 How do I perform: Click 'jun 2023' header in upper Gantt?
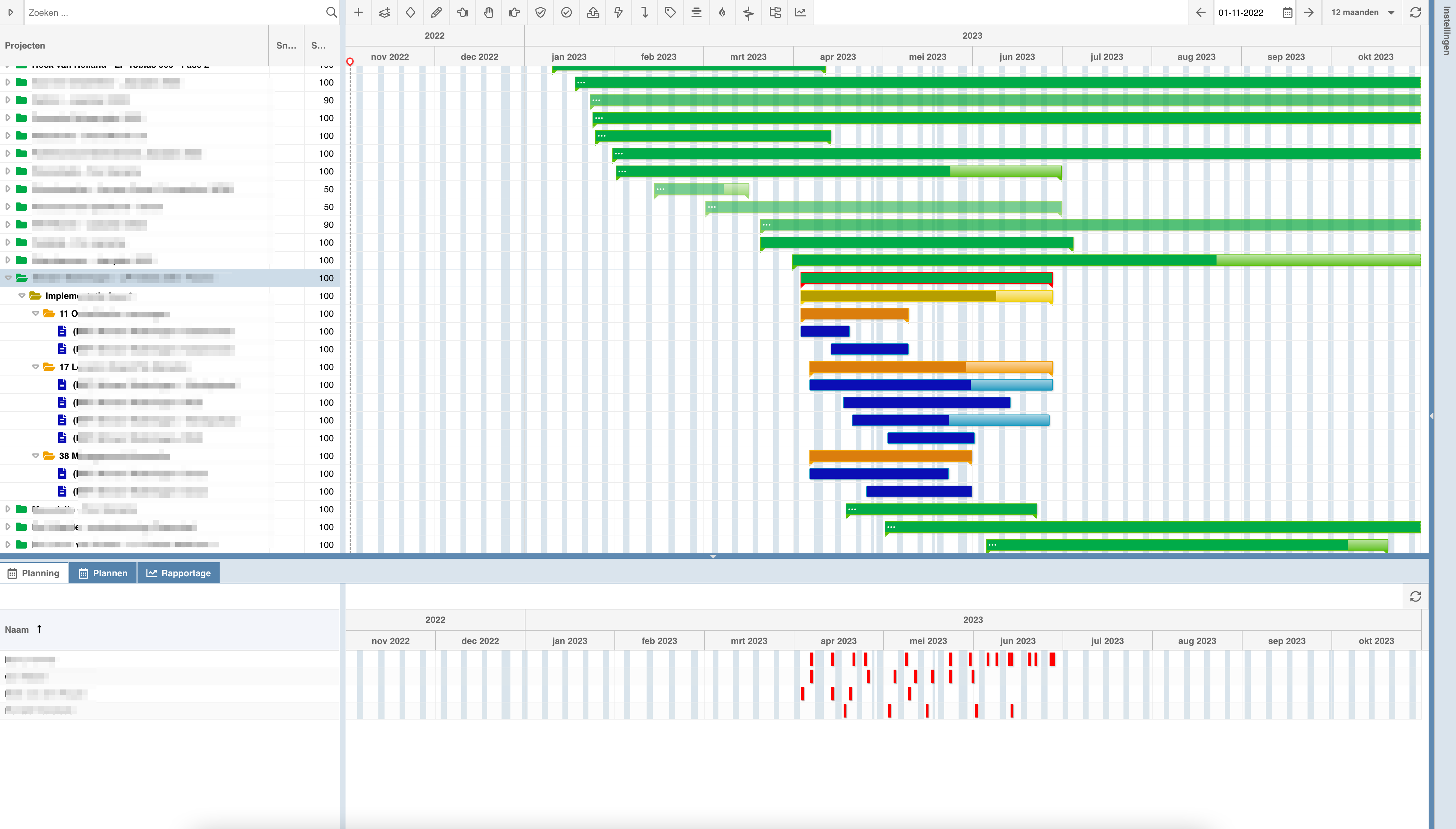1017,56
